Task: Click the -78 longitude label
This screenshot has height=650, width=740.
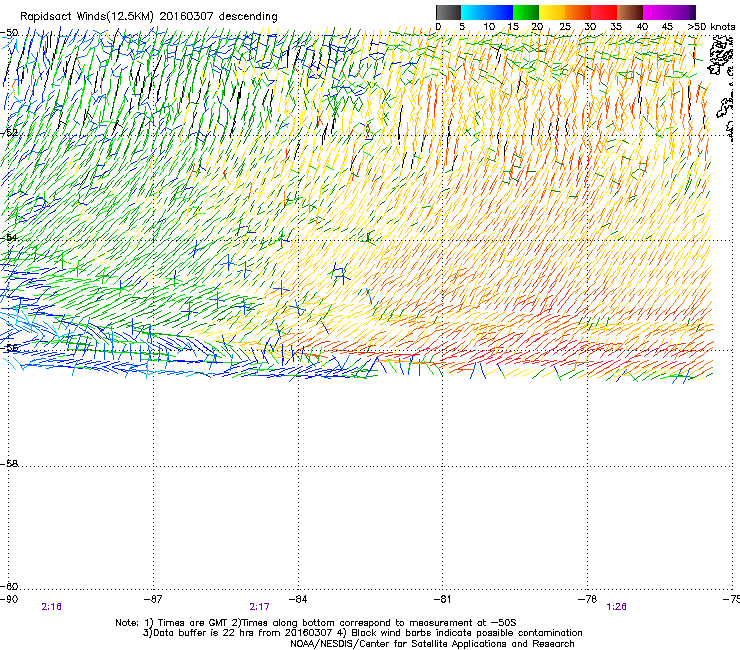Action: (587, 599)
